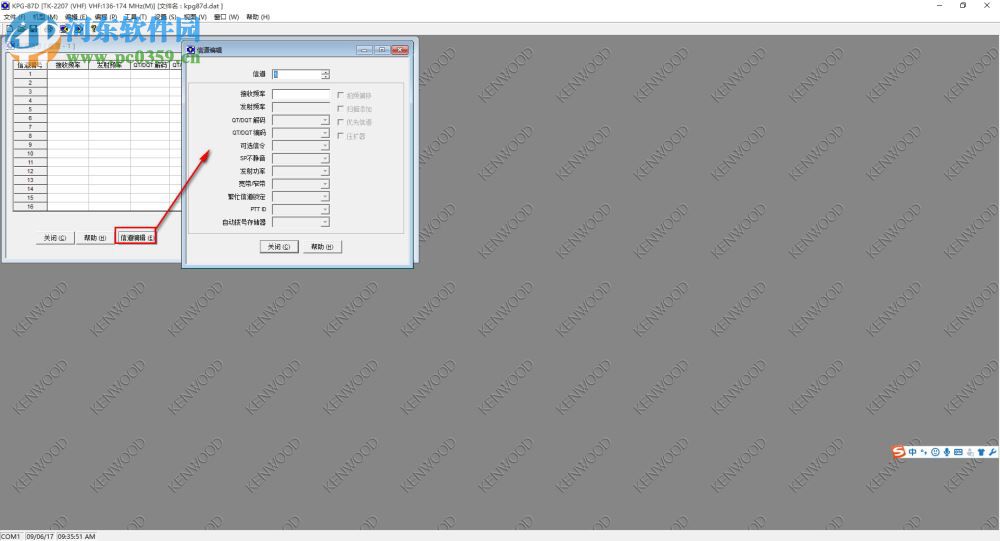Open the QT/DQT 解码 dropdown
The width and height of the screenshot is (1000, 541).
coord(325,120)
